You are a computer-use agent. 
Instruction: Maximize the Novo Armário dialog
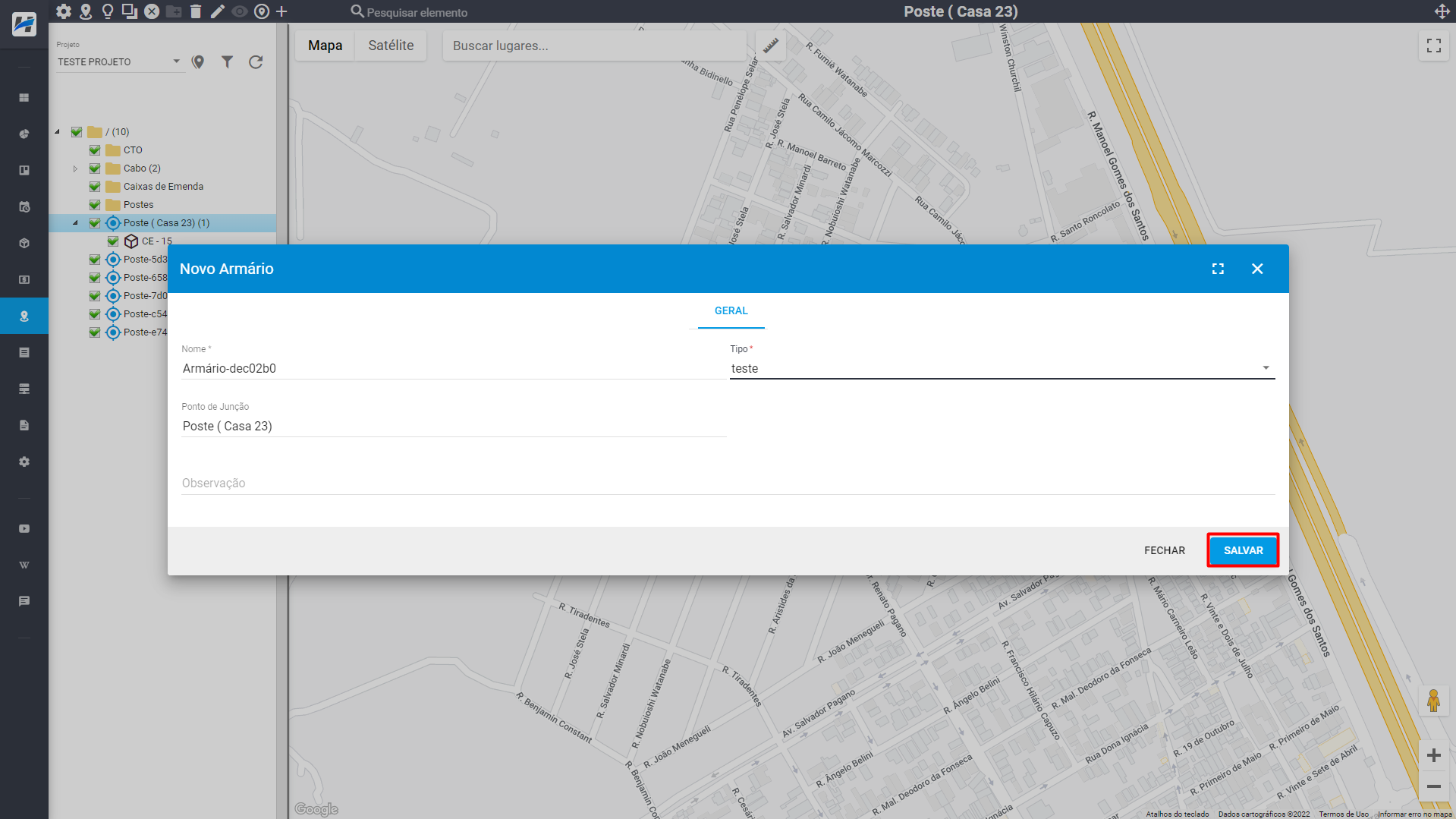[x=1218, y=269]
